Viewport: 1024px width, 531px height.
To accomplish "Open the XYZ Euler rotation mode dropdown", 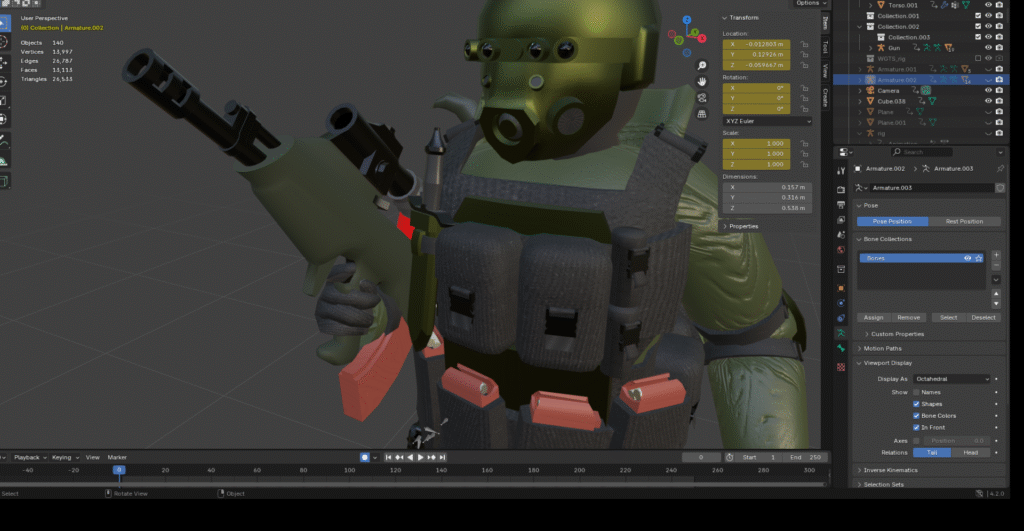I will pyautogui.click(x=767, y=121).
